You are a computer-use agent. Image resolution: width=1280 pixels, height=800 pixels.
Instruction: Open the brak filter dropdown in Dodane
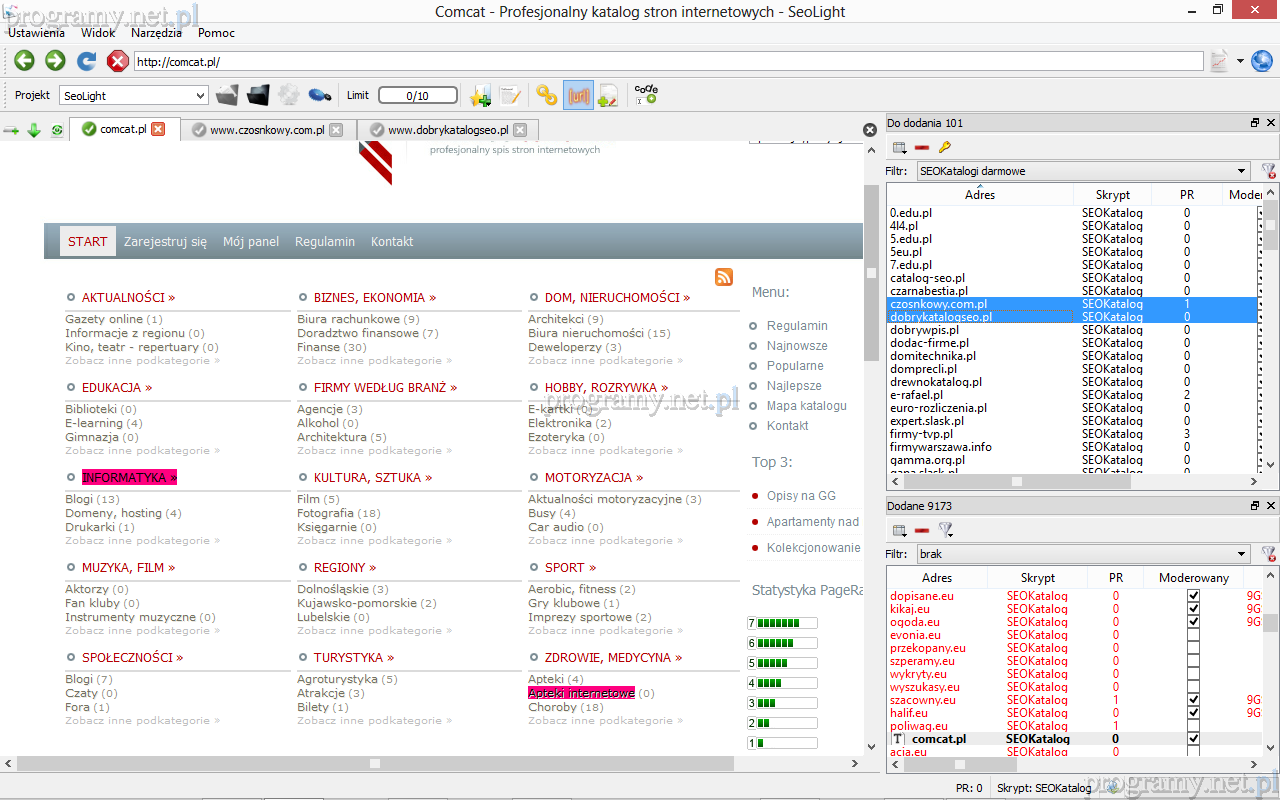(x=1241, y=554)
